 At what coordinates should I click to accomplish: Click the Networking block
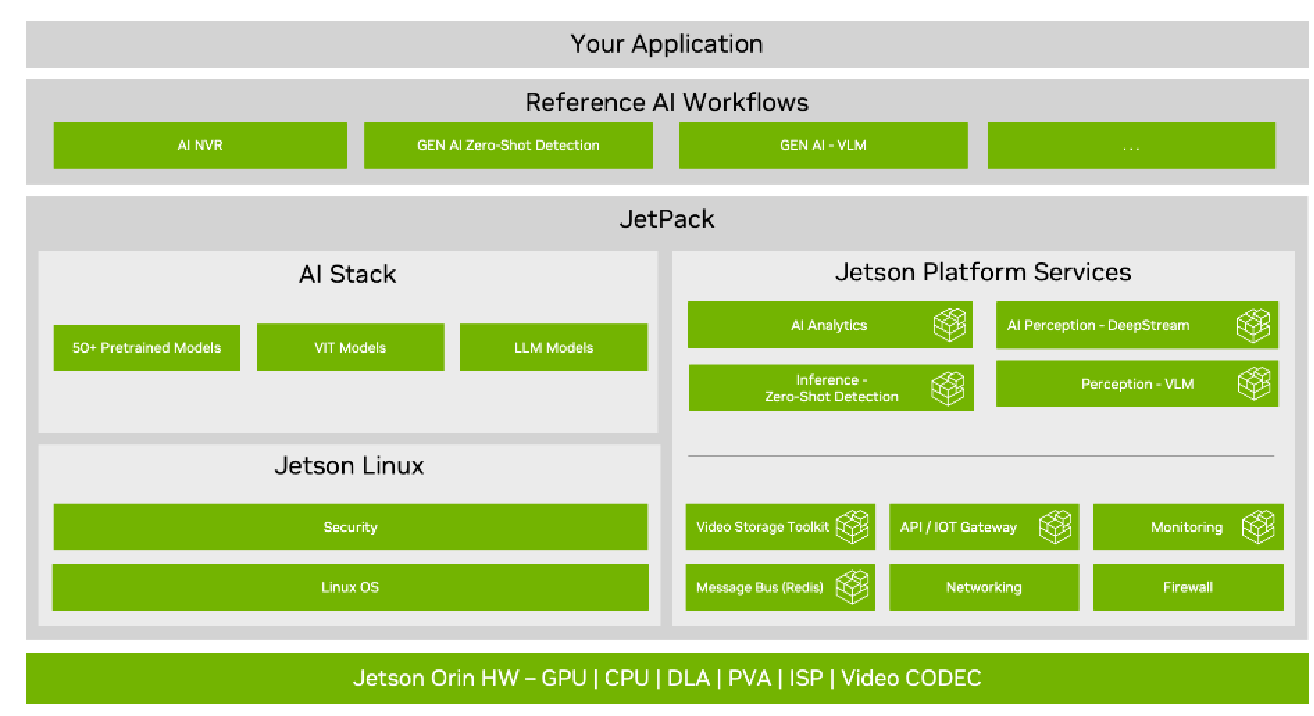(984, 587)
